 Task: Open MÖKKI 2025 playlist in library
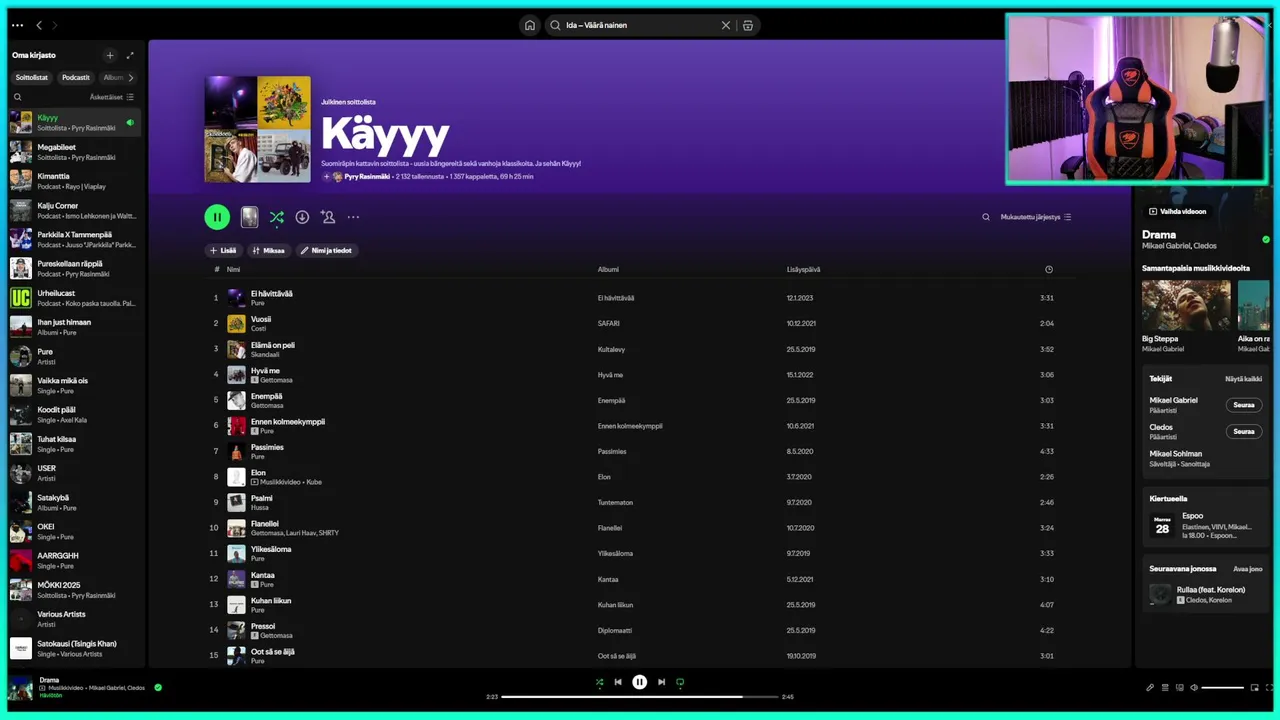click(x=75, y=590)
